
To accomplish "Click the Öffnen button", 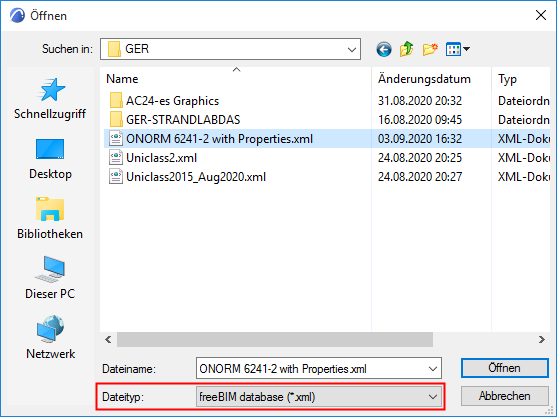I will click(x=504, y=368).
